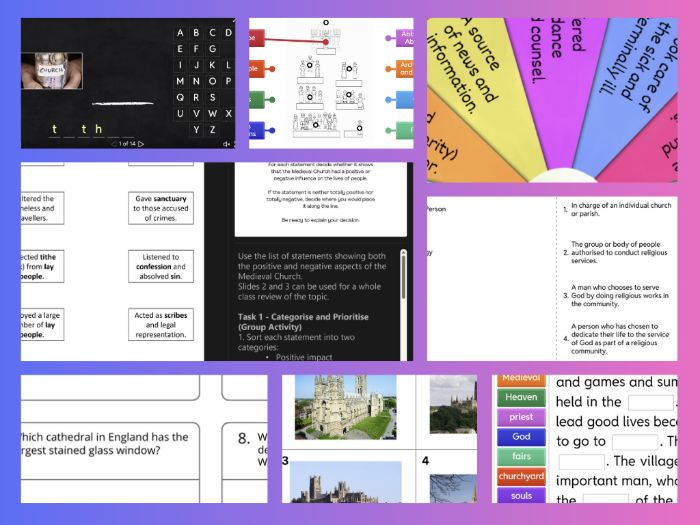Go to next hangman puzzle arrow
The height and width of the screenshot is (525, 700).
click(x=141, y=144)
